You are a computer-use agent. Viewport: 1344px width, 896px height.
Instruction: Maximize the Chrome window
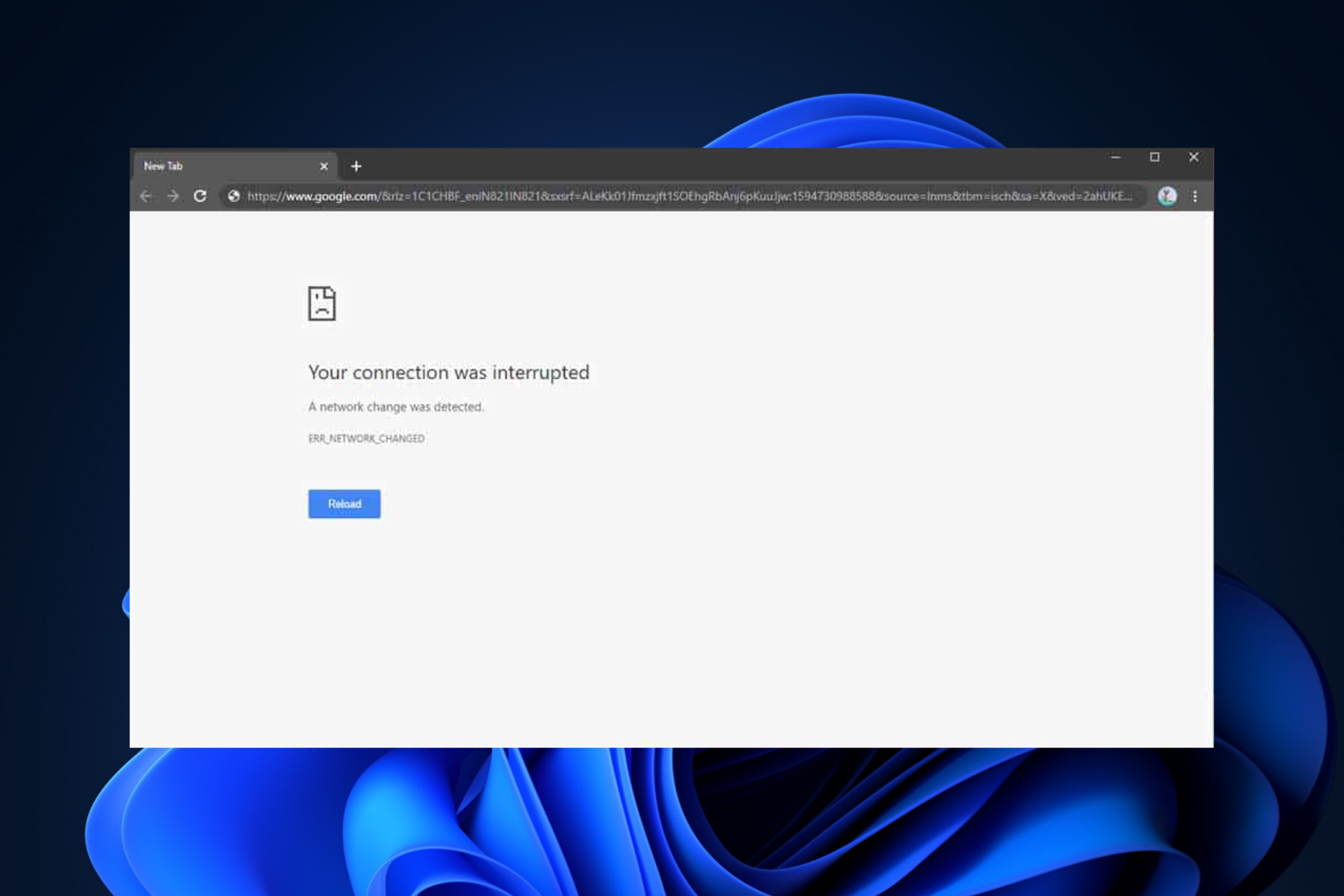tap(1155, 157)
